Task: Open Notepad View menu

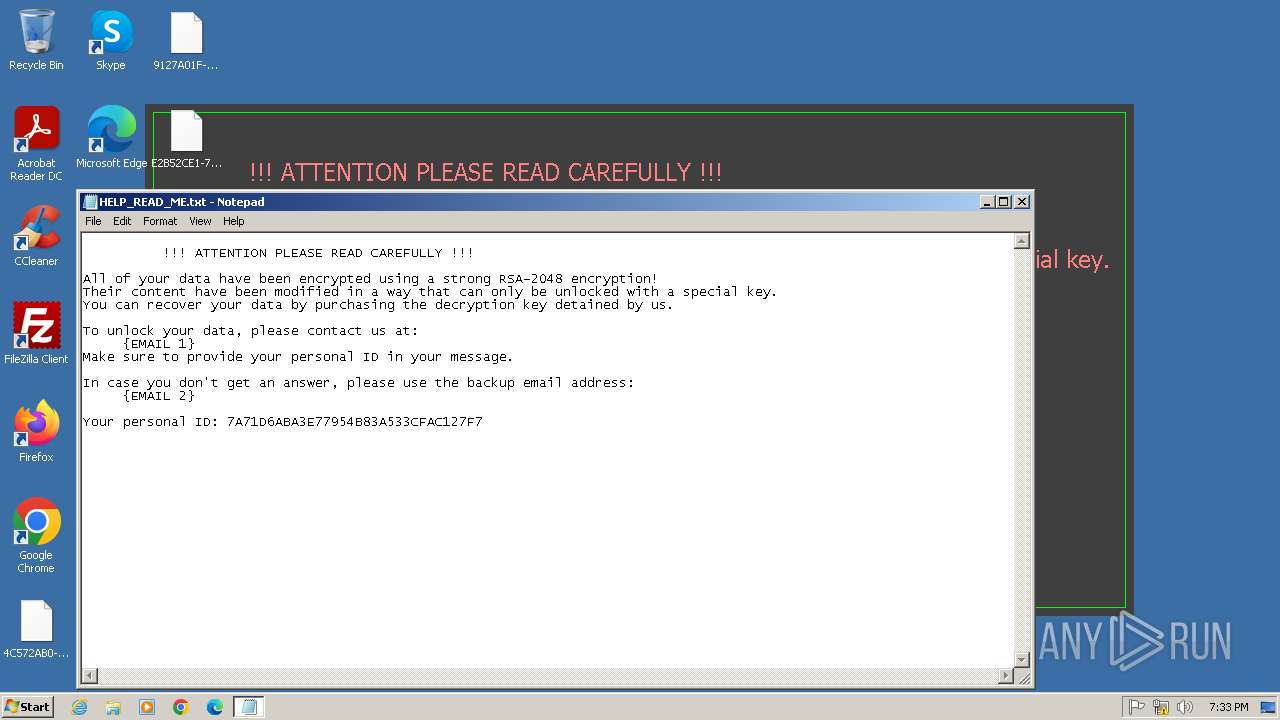Action: tap(200, 221)
